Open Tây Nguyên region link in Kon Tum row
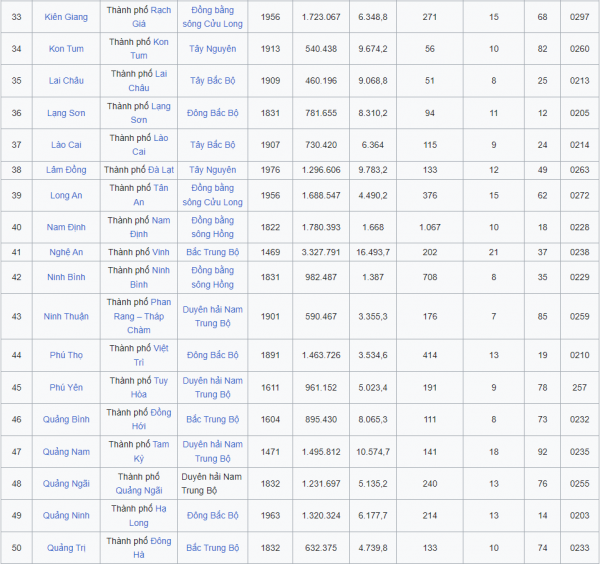600x564 pixels. (x=212, y=49)
